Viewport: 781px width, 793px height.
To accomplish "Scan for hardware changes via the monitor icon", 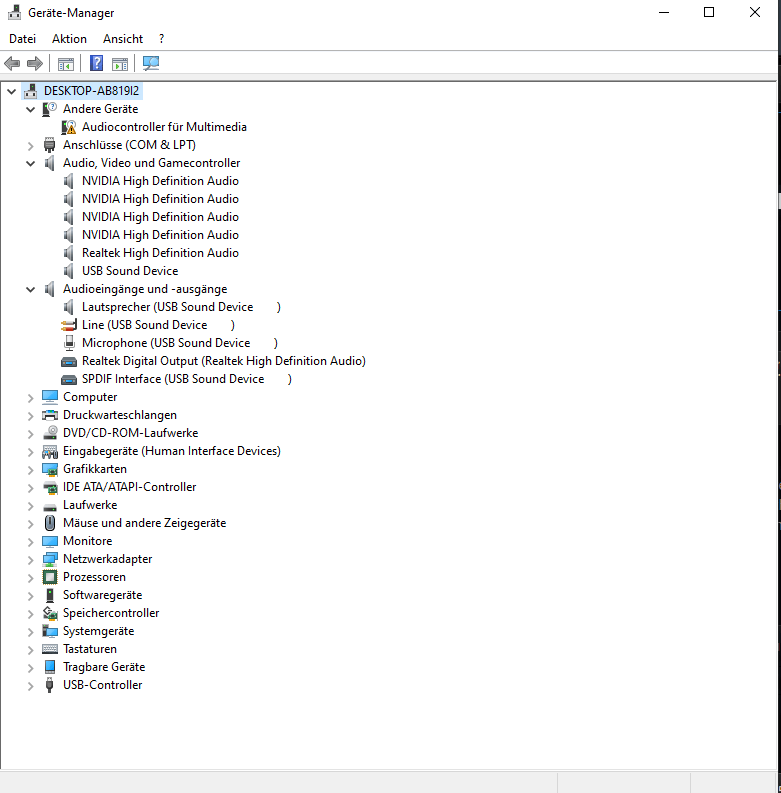I will pyautogui.click(x=151, y=63).
